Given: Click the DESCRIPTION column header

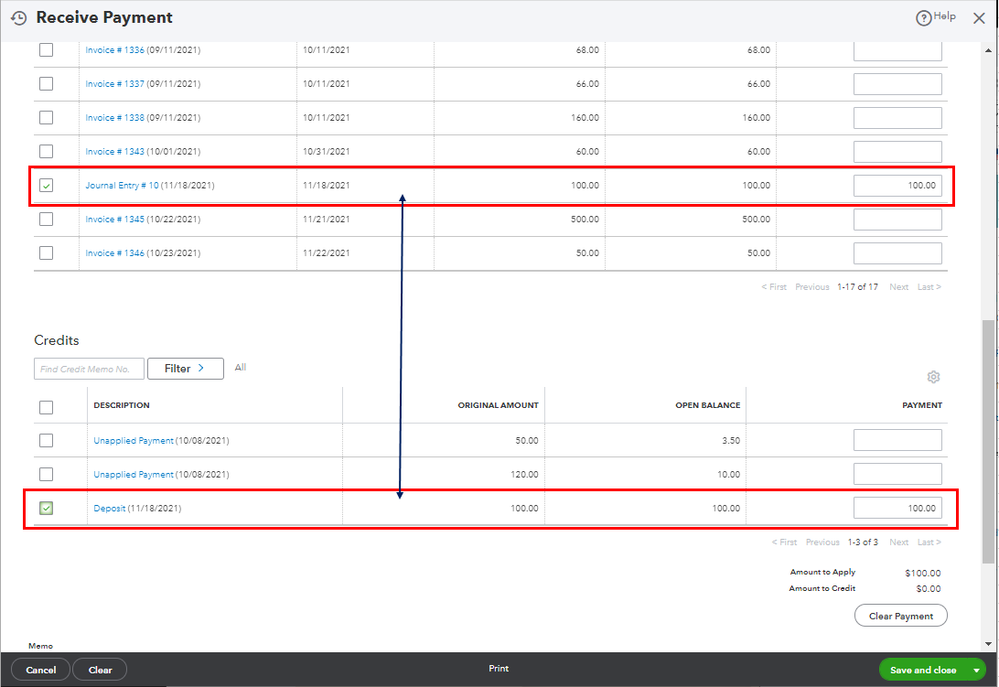Looking at the screenshot, I should pos(122,405).
